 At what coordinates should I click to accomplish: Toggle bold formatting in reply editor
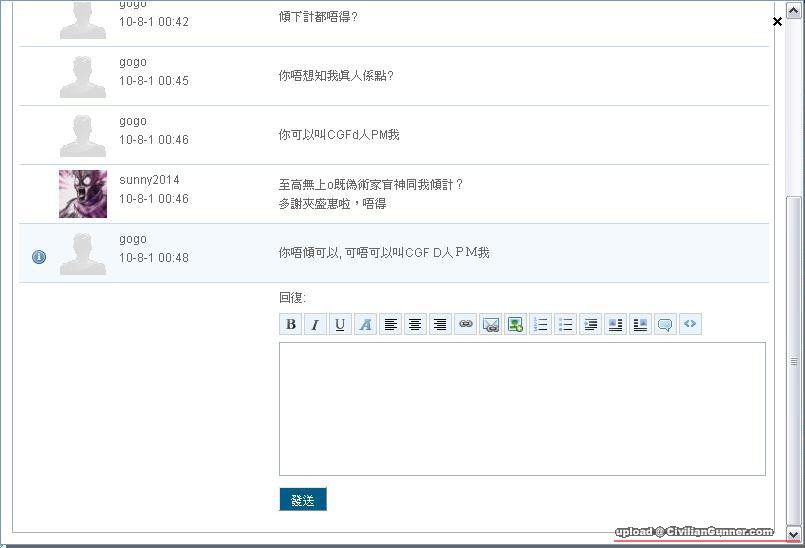click(x=291, y=324)
